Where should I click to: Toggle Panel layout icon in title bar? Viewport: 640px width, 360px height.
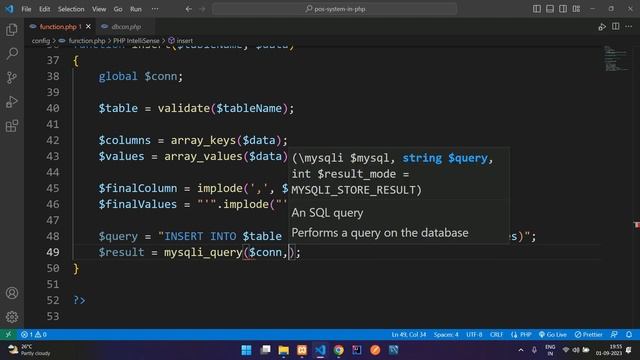pos(550,9)
